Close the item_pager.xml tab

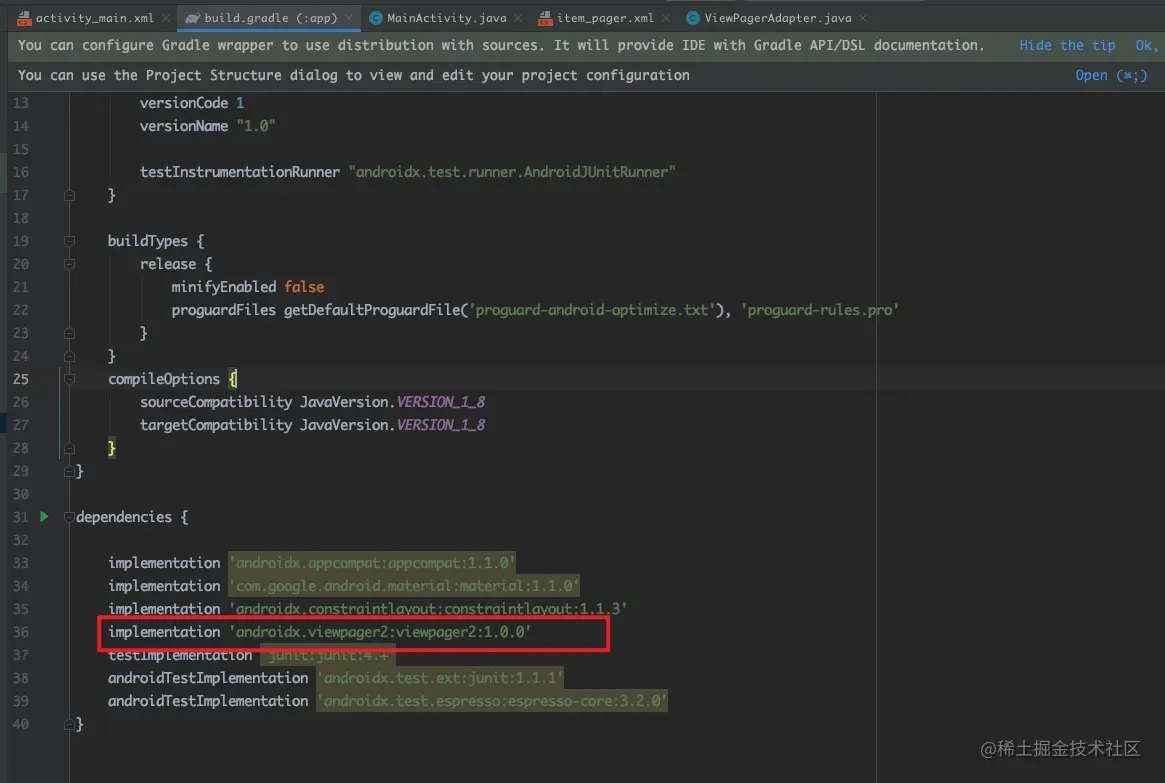(665, 18)
